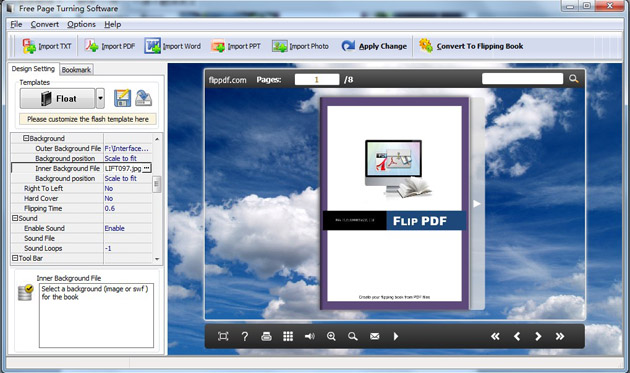The image size is (630, 373).
Task: Click the Apply Change button
Action: tap(374, 46)
